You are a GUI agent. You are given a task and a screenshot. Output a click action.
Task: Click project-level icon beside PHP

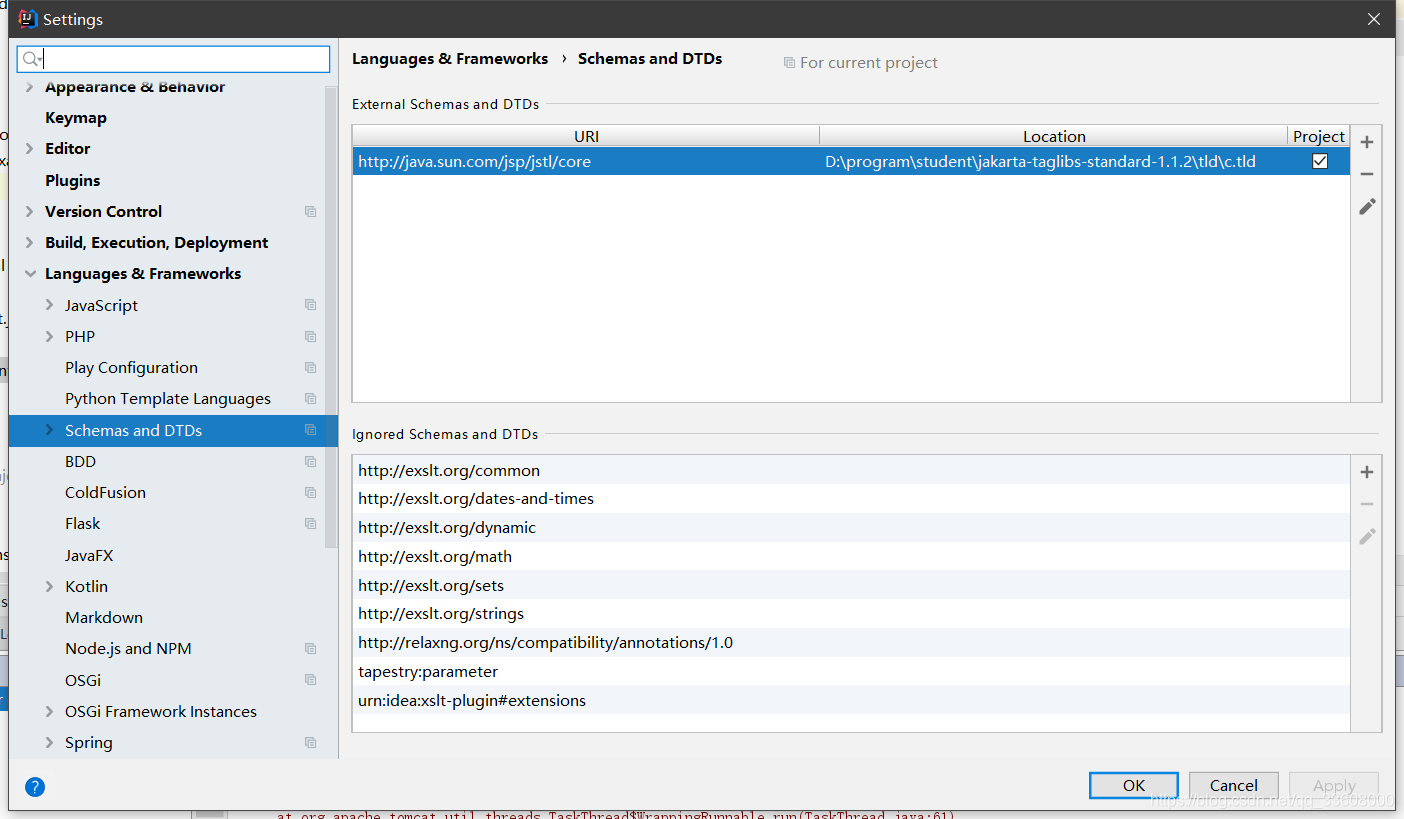coord(311,337)
